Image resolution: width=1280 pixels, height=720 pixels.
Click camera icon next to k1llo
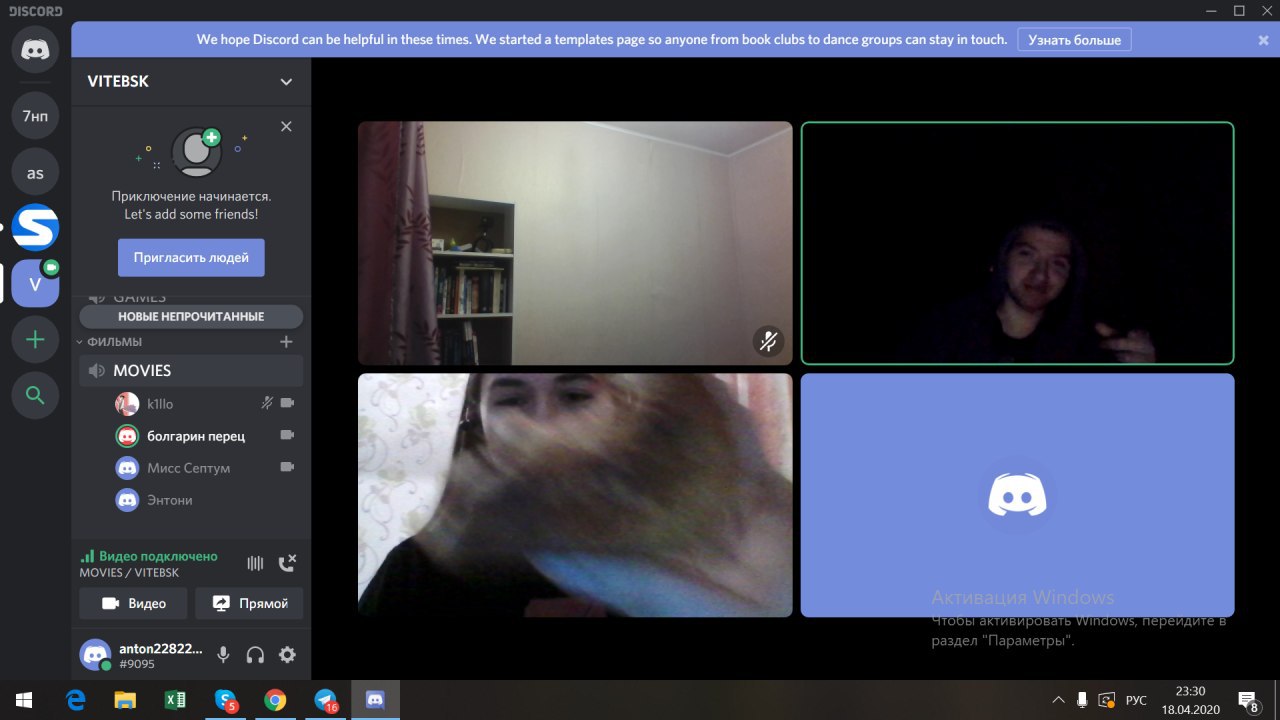coord(288,403)
